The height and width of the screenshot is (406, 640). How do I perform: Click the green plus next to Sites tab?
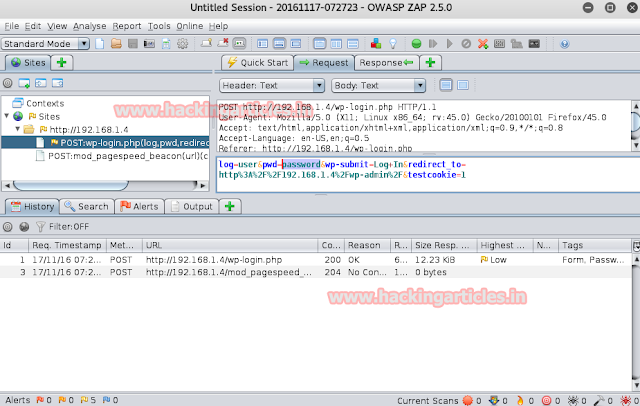click(x=62, y=62)
